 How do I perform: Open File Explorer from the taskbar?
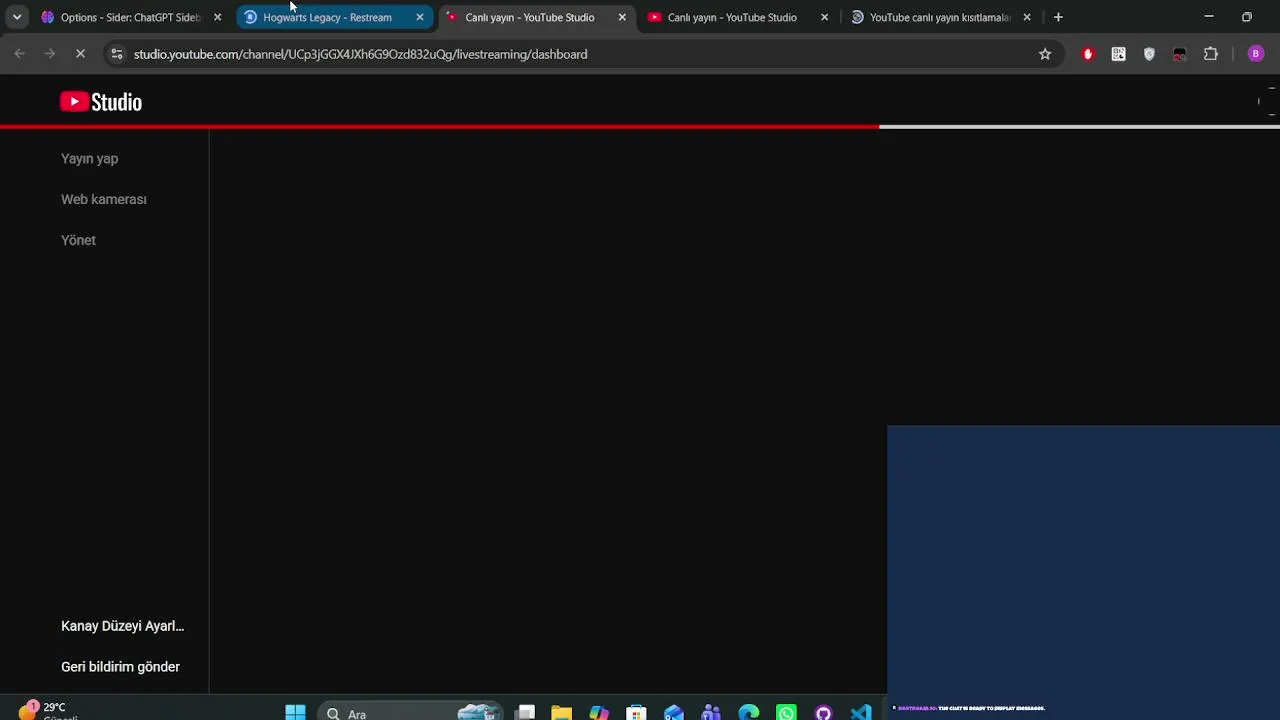(x=561, y=712)
